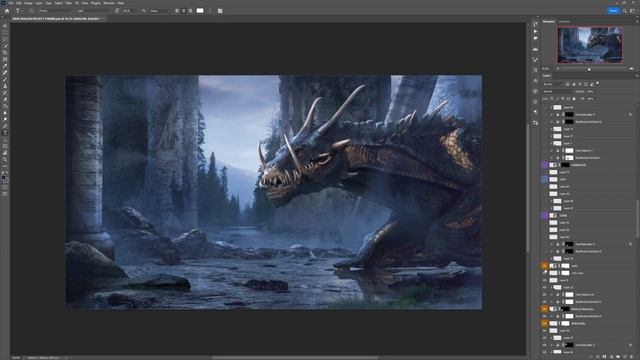640x360 pixels.
Task: Select the Pen tool
Action: [x=5, y=127]
